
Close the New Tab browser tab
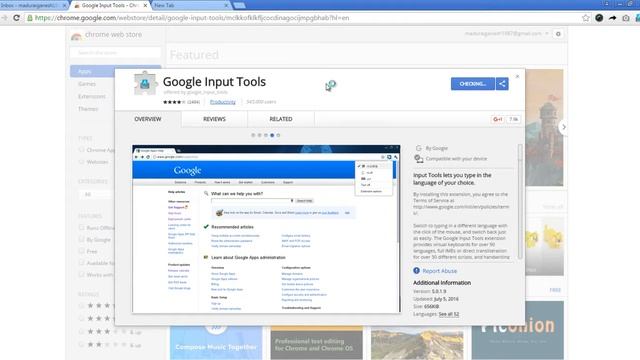tap(226, 5)
